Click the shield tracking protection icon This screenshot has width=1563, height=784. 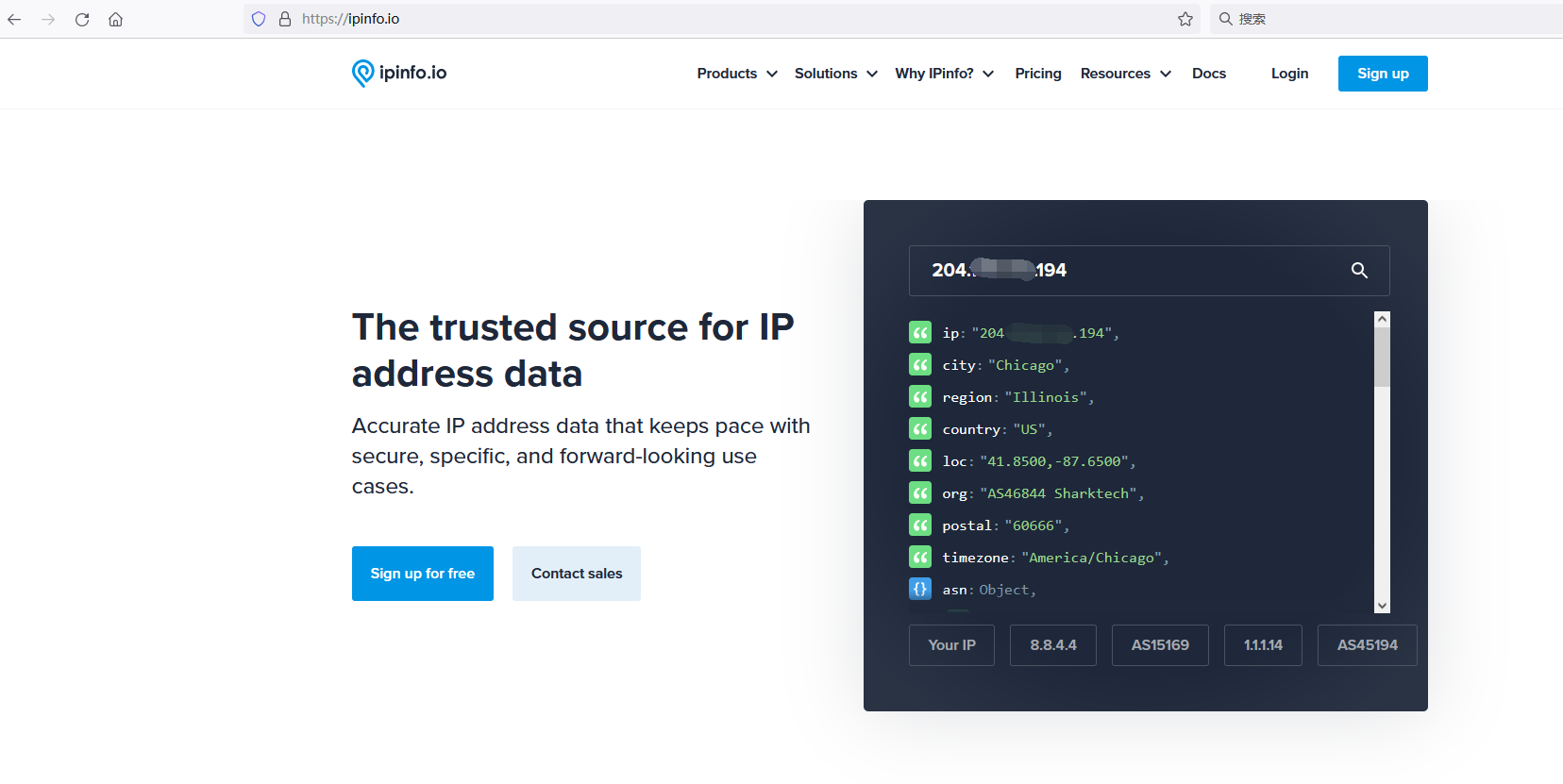pyautogui.click(x=259, y=19)
